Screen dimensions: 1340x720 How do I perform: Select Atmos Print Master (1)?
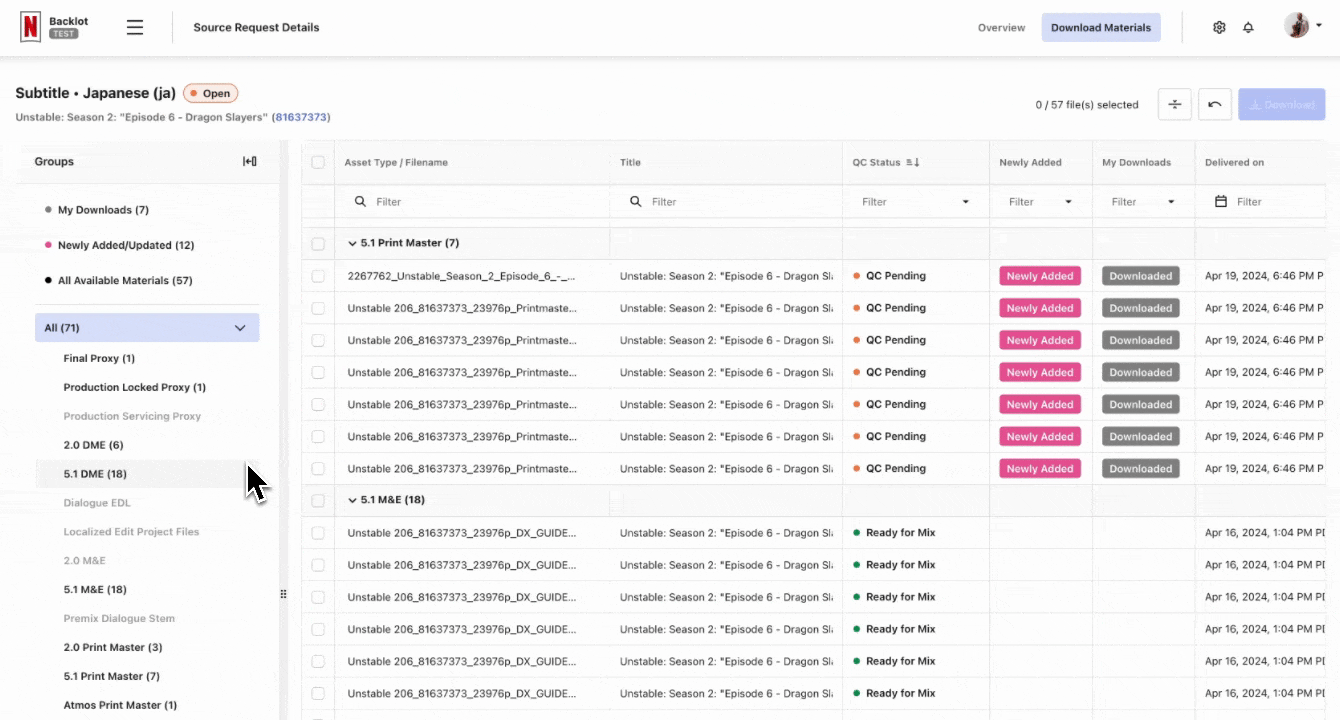[120, 705]
